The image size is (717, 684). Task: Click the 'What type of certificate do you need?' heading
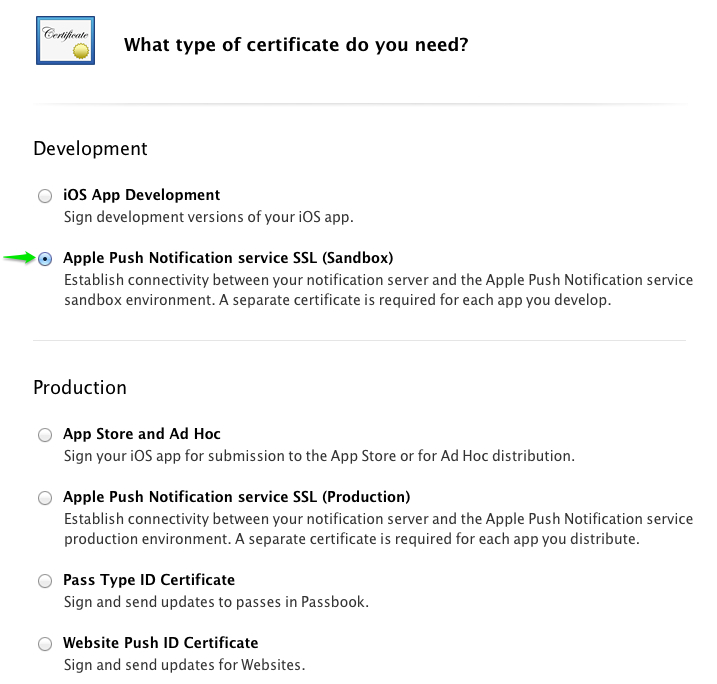click(296, 45)
